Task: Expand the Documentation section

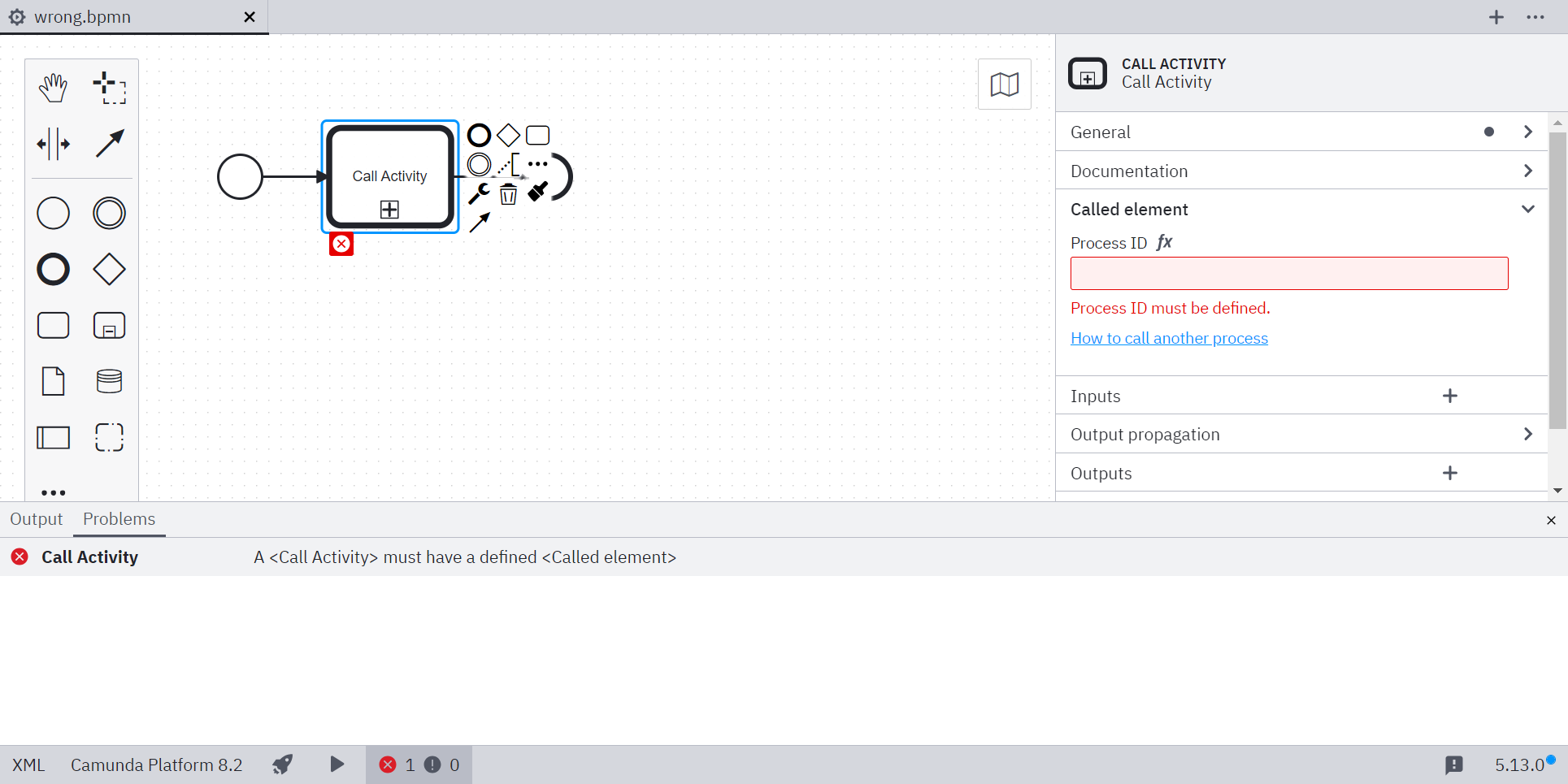Action: [x=1301, y=171]
